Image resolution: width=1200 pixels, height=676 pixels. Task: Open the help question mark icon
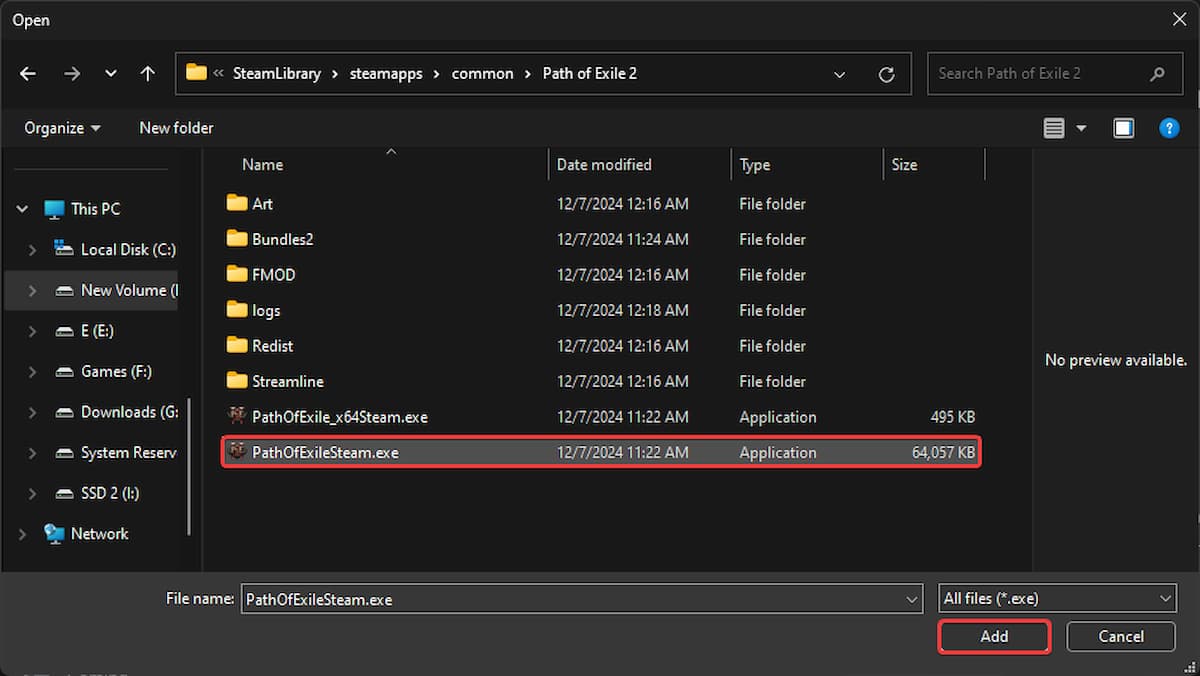[x=1168, y=128]
